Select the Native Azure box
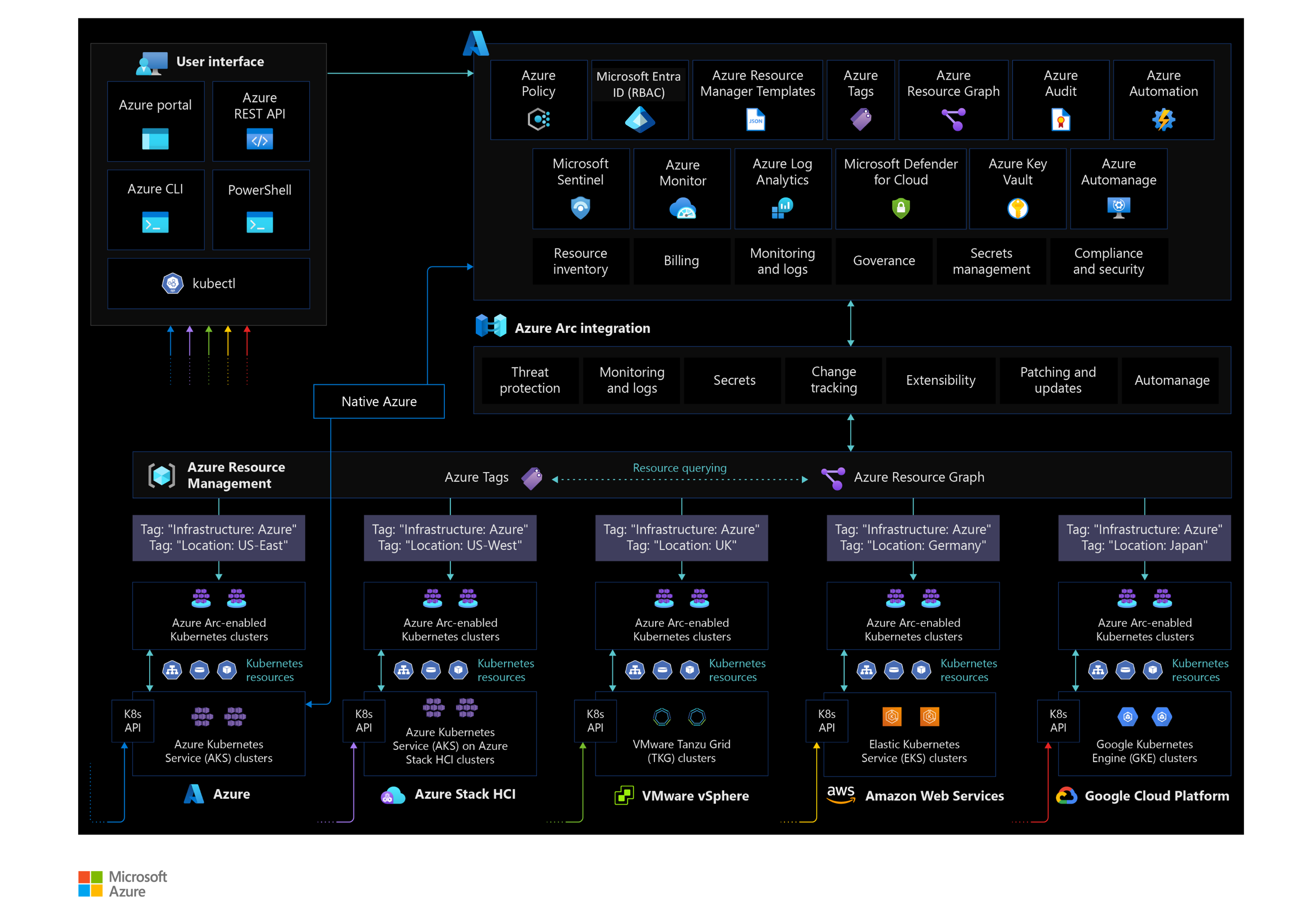 (379, 401)
